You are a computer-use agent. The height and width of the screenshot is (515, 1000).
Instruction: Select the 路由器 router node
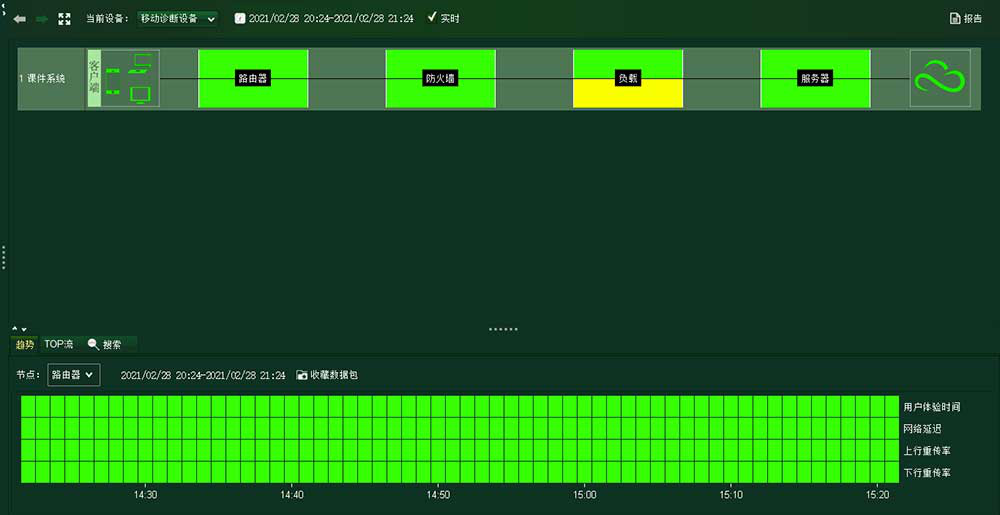pos(253,78)
